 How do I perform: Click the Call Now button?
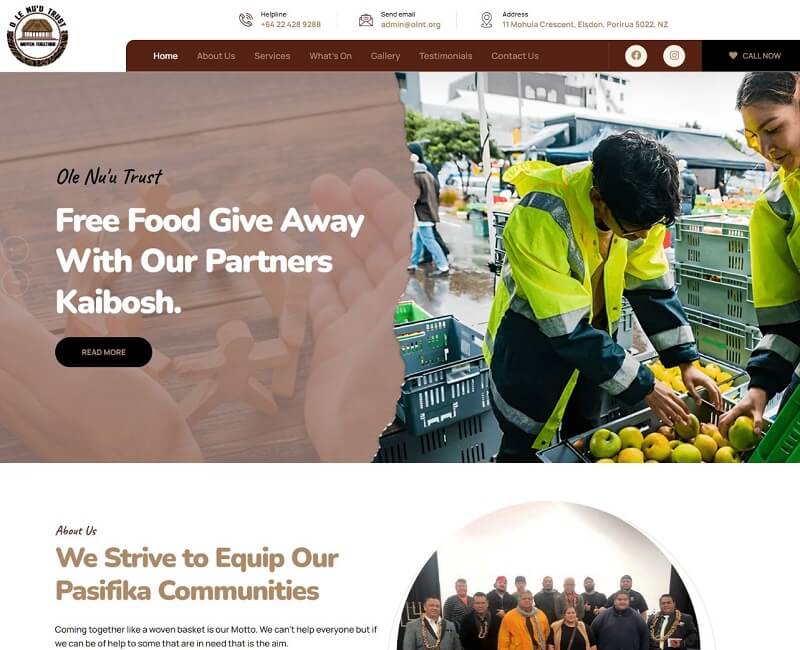751,56
